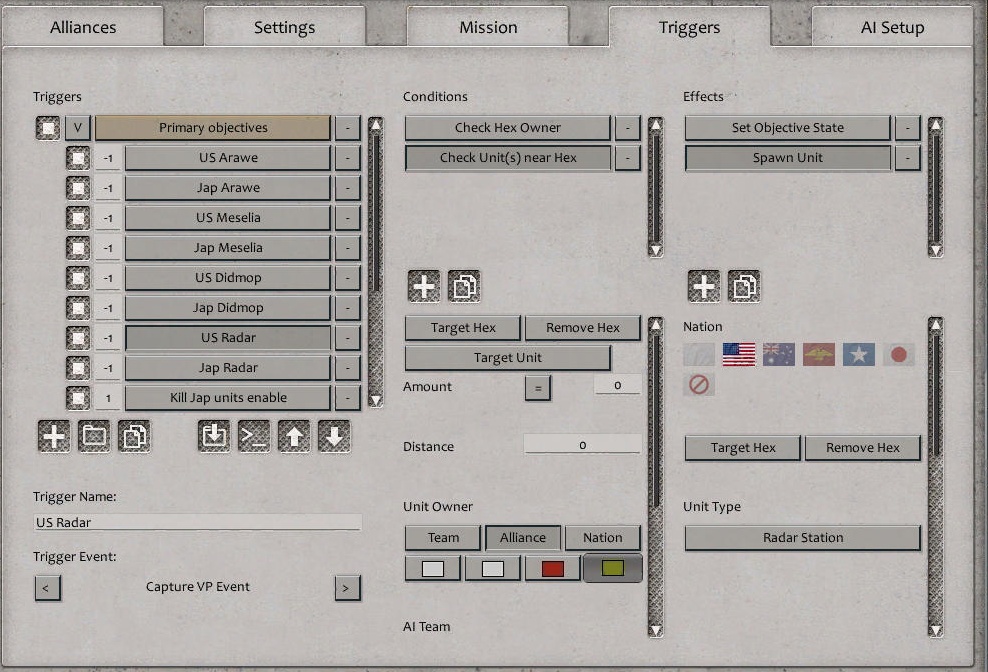Add a new trigger with the plus icon
The image size is (988, 672).
click(x=54, y=437)
